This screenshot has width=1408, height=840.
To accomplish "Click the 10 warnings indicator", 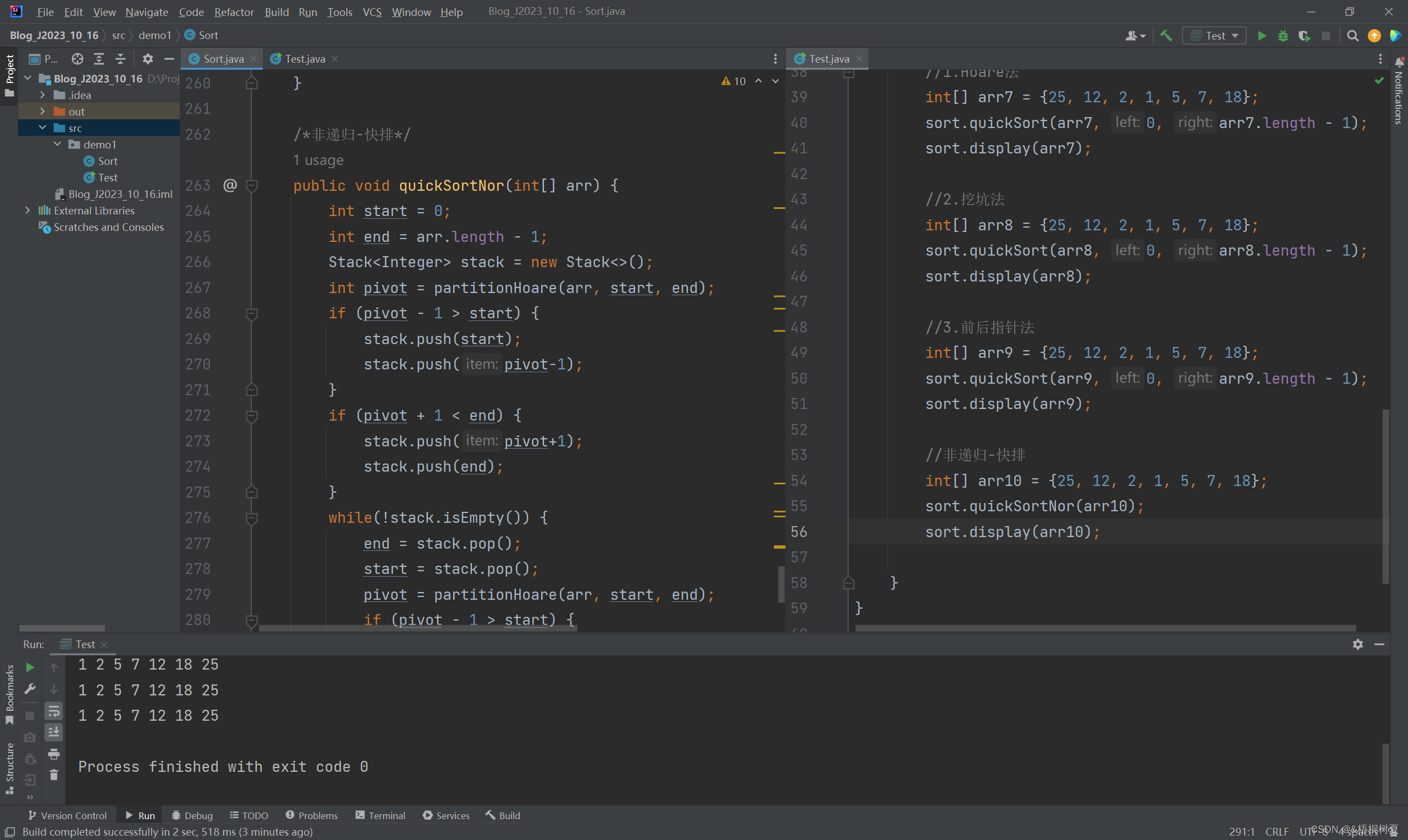I will click(x=734, y=81).
